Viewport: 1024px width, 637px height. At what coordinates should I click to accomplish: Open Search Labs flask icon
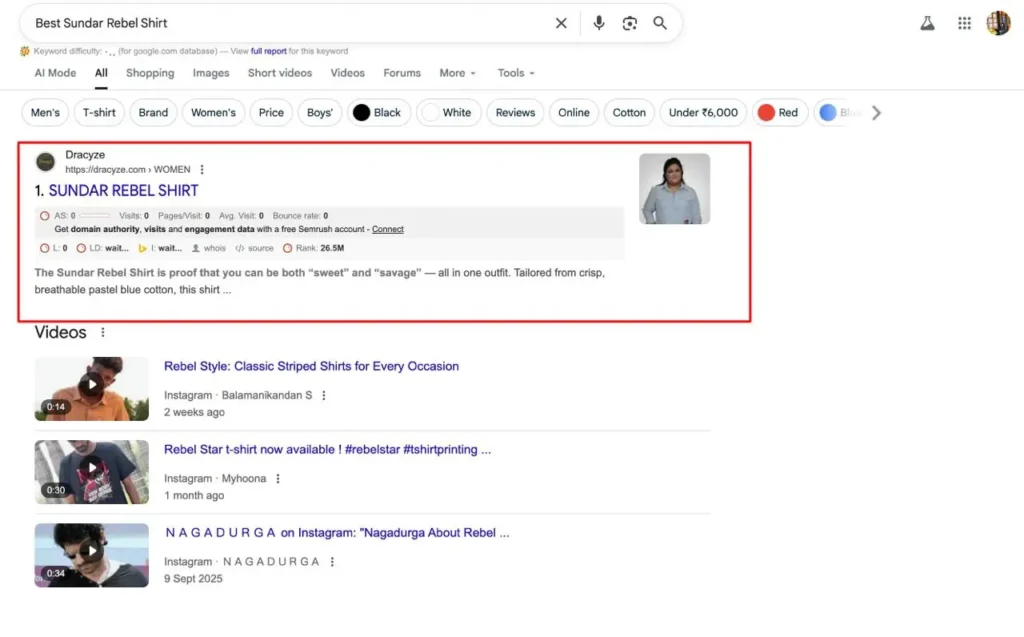[x=928, y=24]
